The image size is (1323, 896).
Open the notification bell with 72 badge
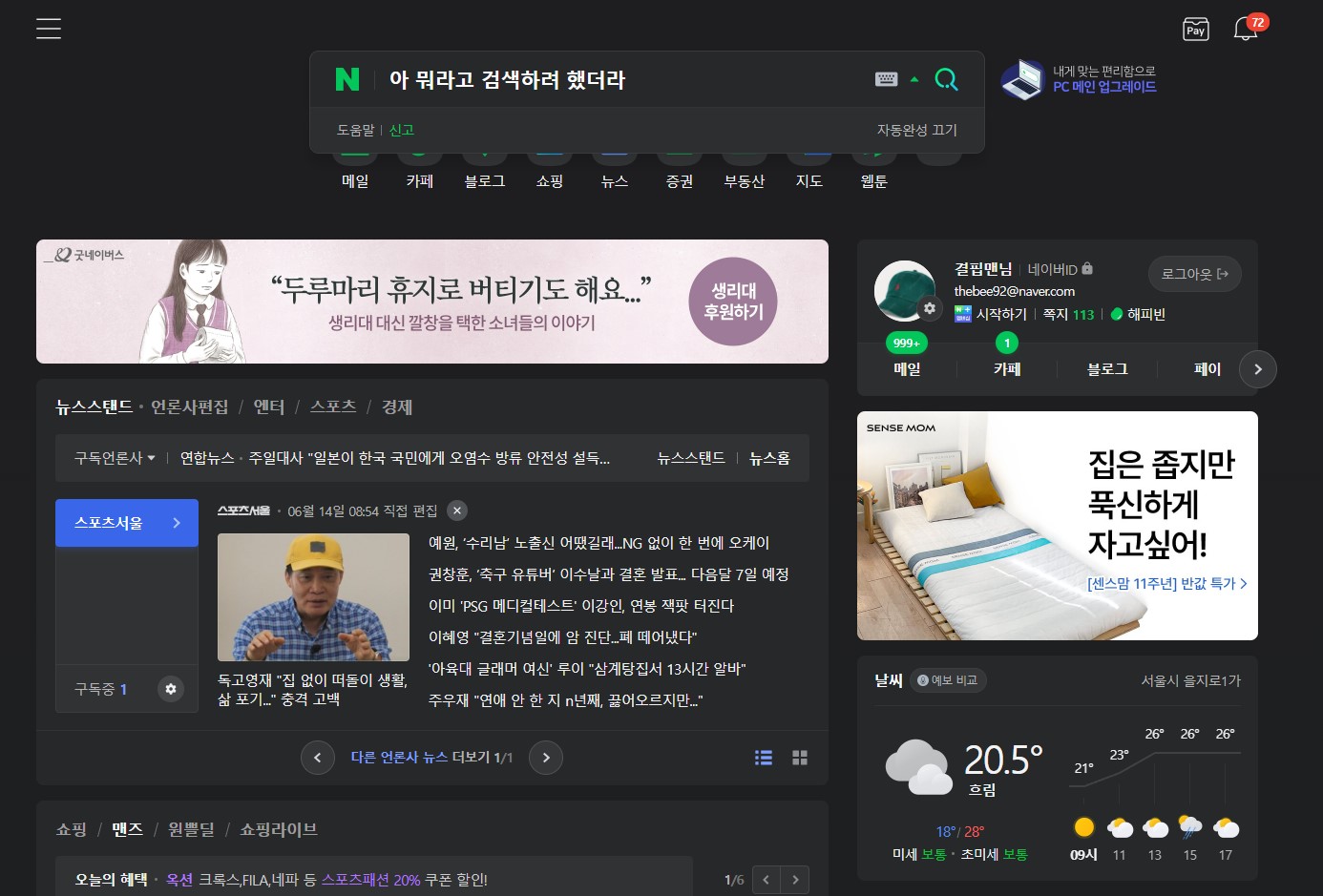(x=1247, y=28)
